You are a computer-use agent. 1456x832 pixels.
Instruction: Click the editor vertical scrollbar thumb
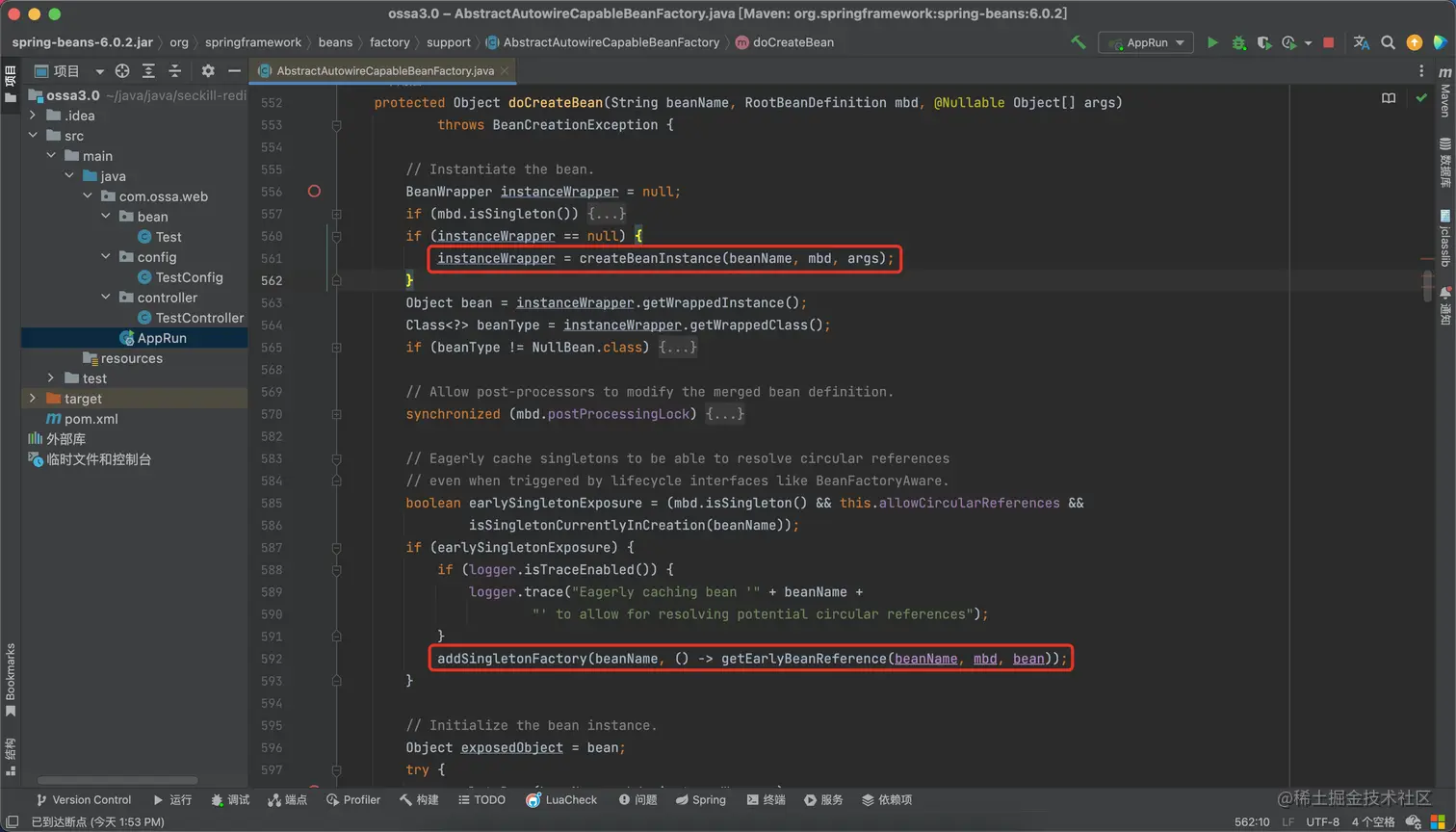tap(1428, 286)
